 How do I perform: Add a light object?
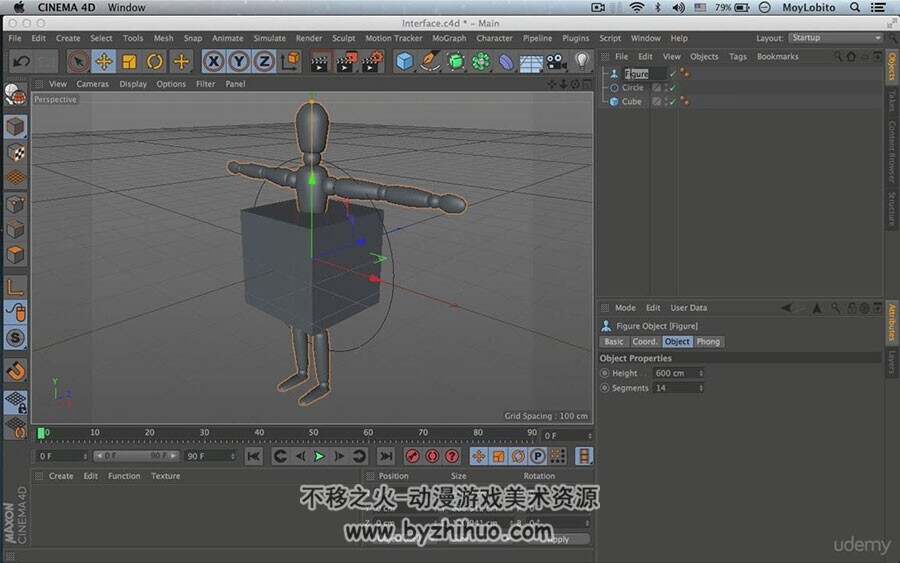[582, 61]
